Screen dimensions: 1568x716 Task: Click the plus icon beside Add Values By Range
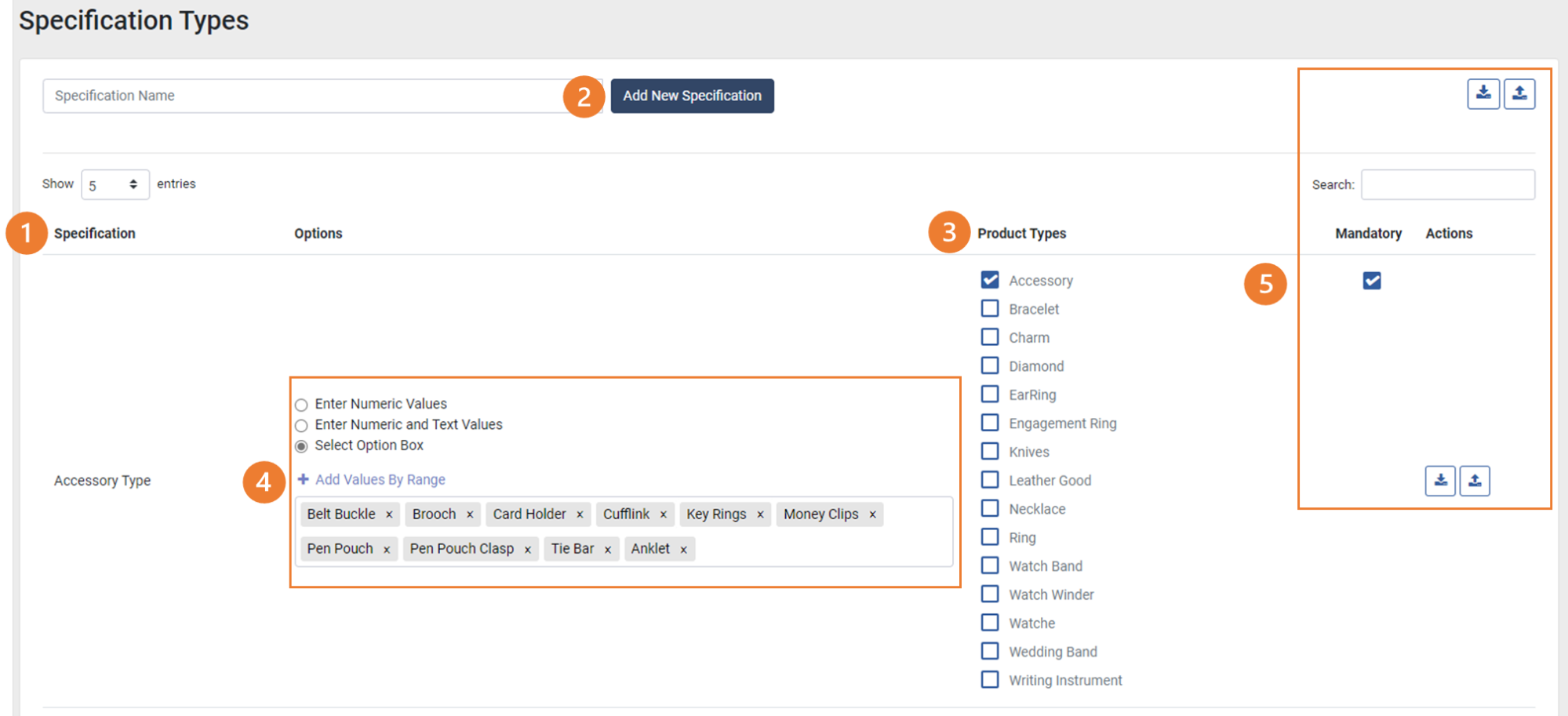pyautogui.click(x=304, y=478)
